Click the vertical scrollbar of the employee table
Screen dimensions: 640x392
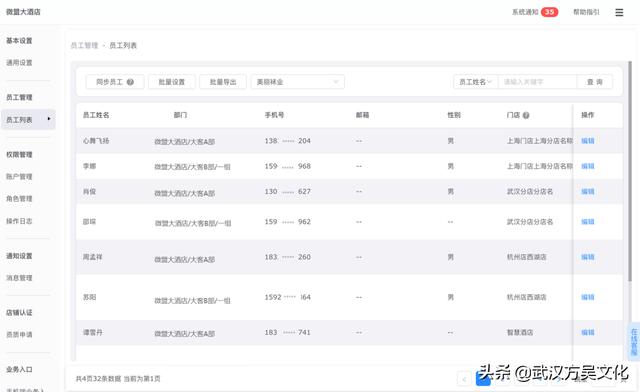pos(630,171)
